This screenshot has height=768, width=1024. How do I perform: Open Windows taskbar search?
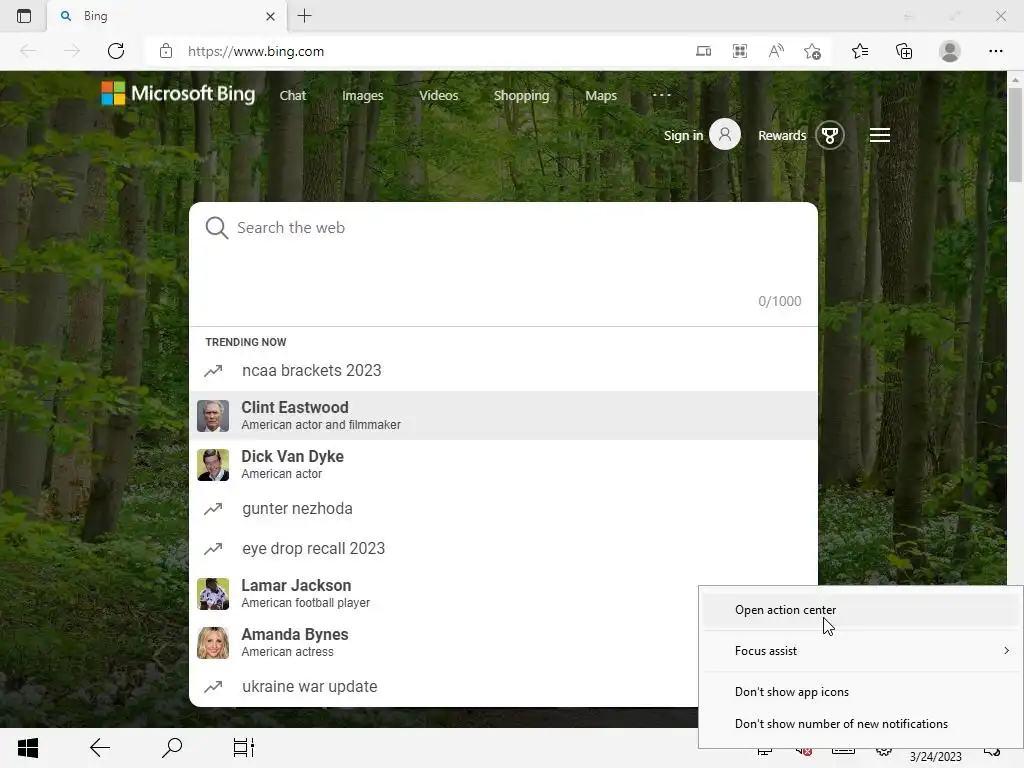point(172,748)
